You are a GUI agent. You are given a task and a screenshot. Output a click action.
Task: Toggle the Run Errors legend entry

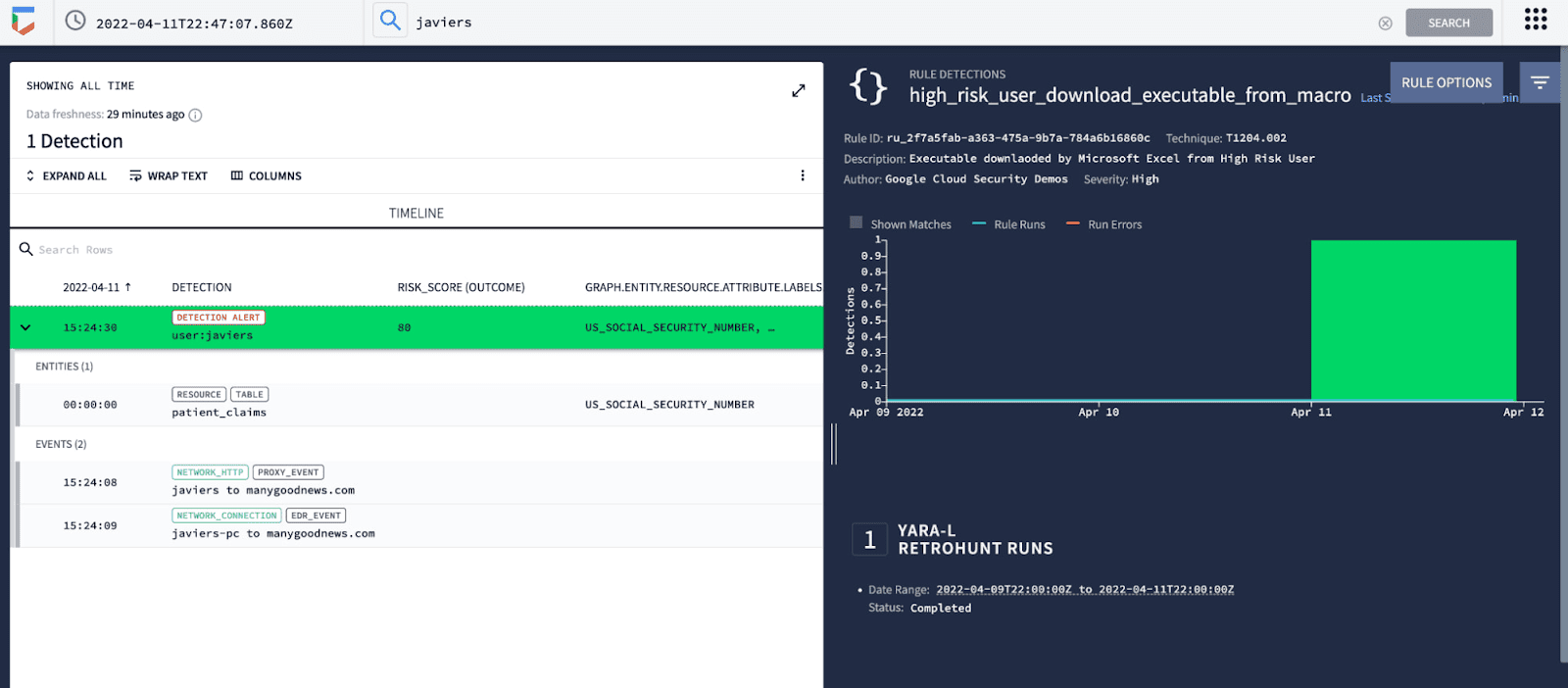[x=1103, y=224]
